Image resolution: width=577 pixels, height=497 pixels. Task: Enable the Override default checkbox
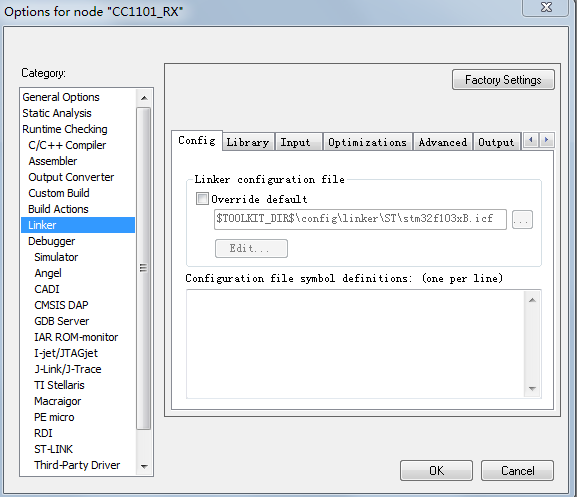[202, 199]
